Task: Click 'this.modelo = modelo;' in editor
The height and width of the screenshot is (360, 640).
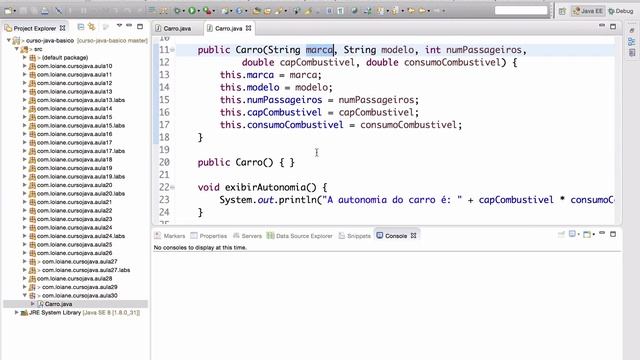Action: click(276, 87)
